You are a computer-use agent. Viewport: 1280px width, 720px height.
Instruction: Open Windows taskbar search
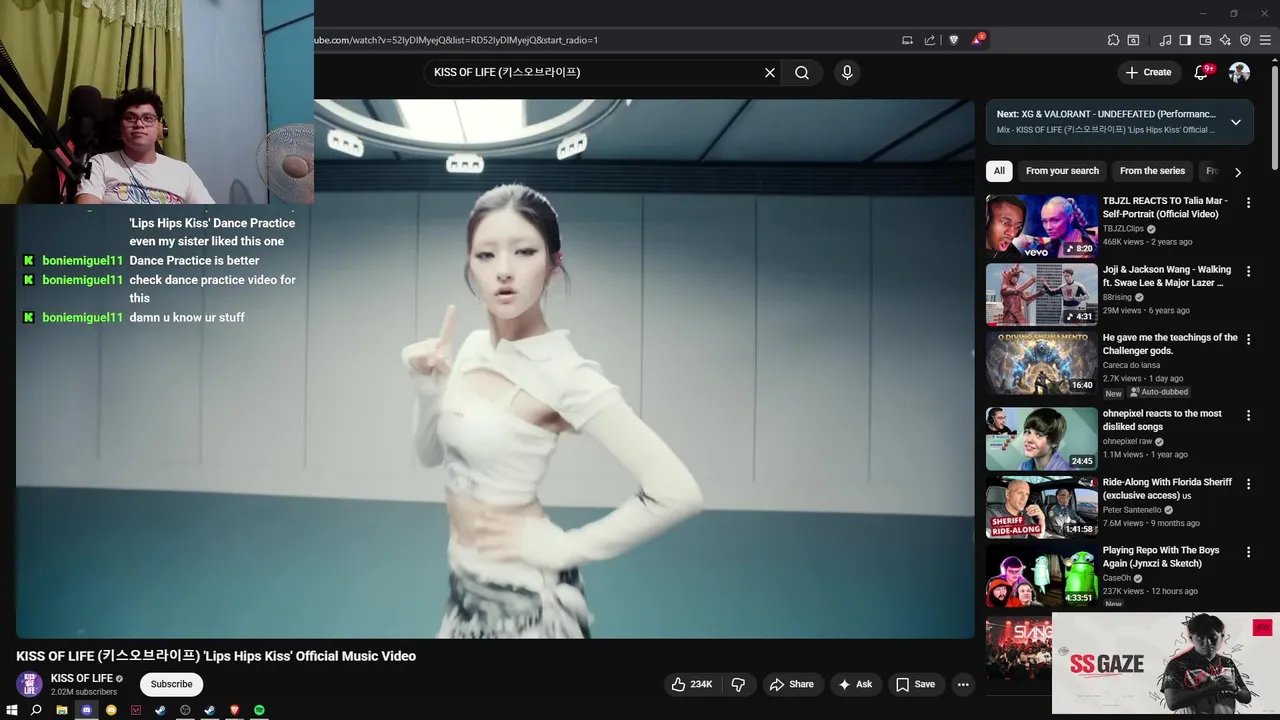pyautogui.click(x=36, y=710)
